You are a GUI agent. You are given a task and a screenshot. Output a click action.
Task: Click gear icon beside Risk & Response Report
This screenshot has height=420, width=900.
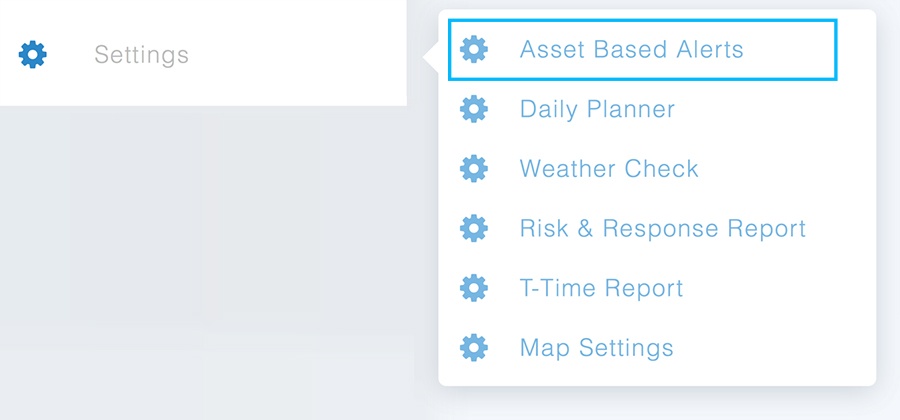pyautogui.click(x=474, y=228)
